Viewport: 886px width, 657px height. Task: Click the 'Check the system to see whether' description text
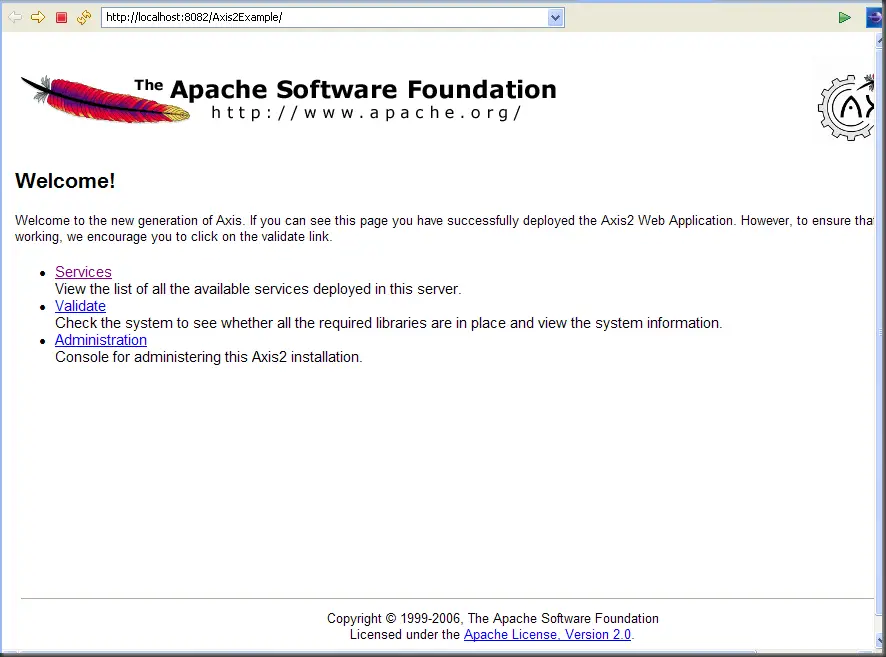click(388, 323)
